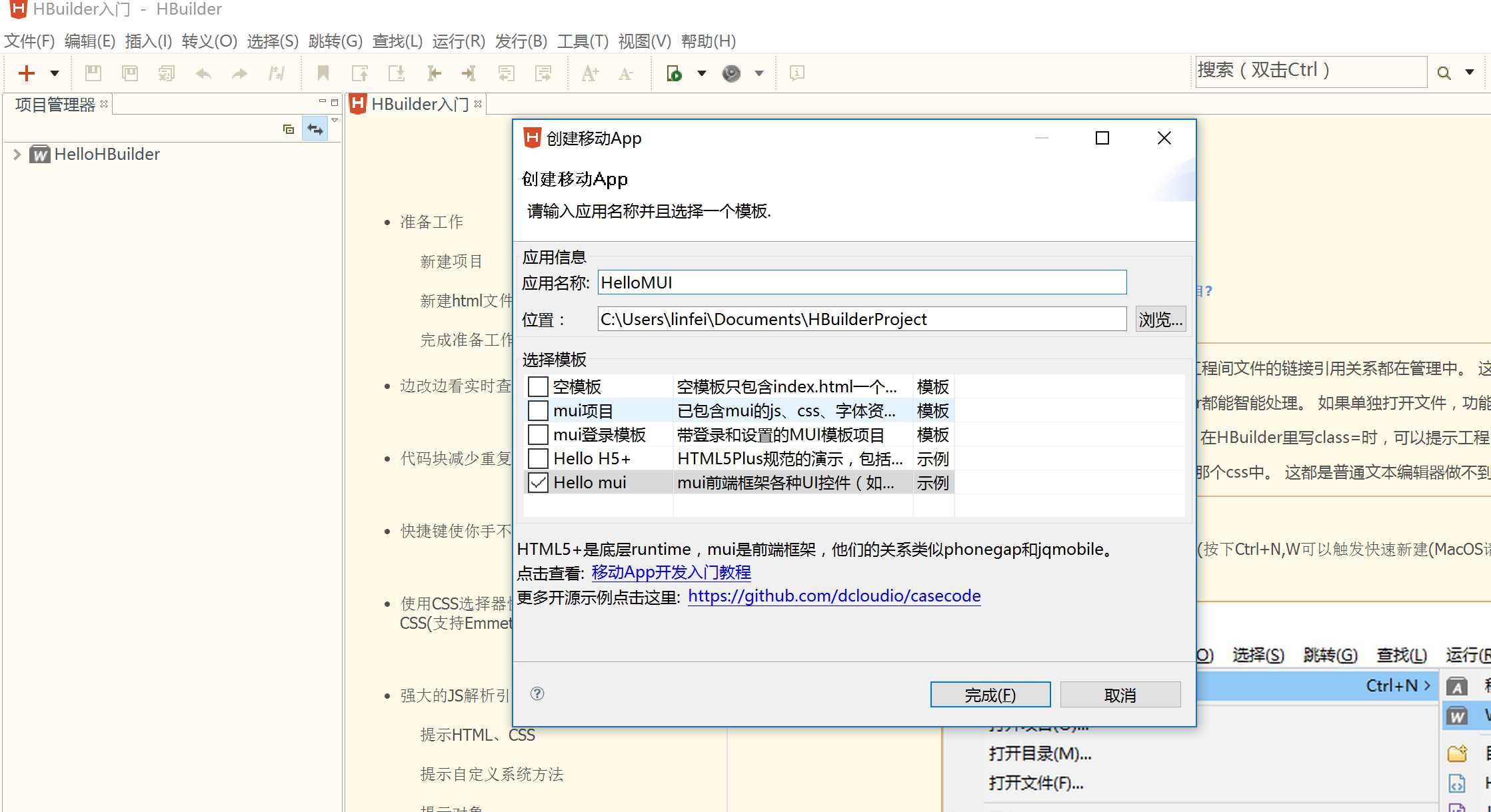Screen dimensions: 1491x812
Task: Open the 插入(I) menu
Action: point(149,41)
